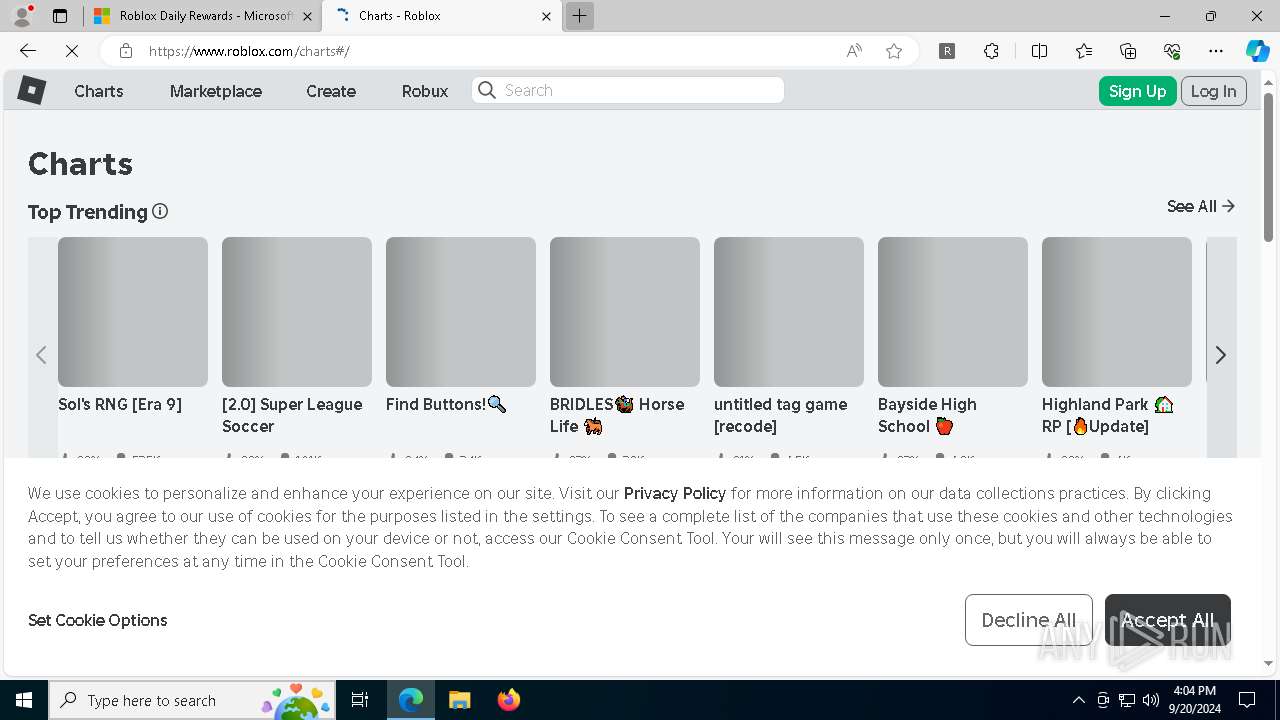
Task: Open File Explorer from taskbar
Action: coord(459,700)
